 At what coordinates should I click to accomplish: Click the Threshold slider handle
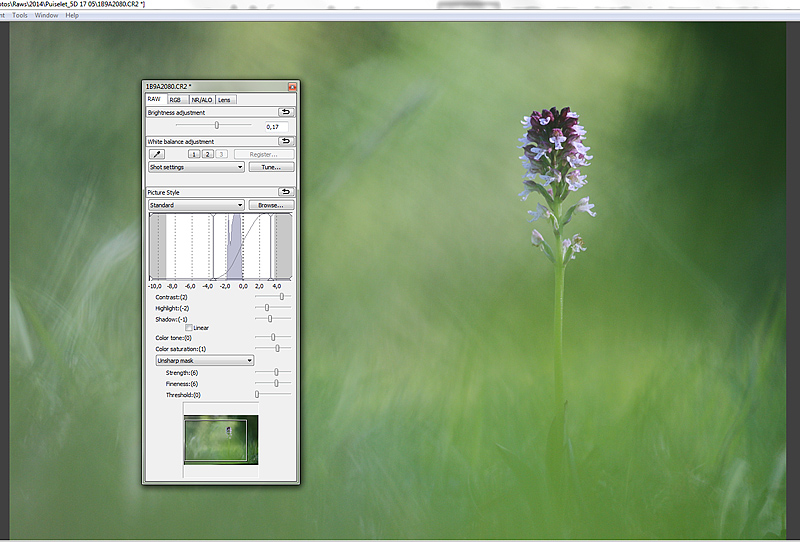(x=257, y=395)
